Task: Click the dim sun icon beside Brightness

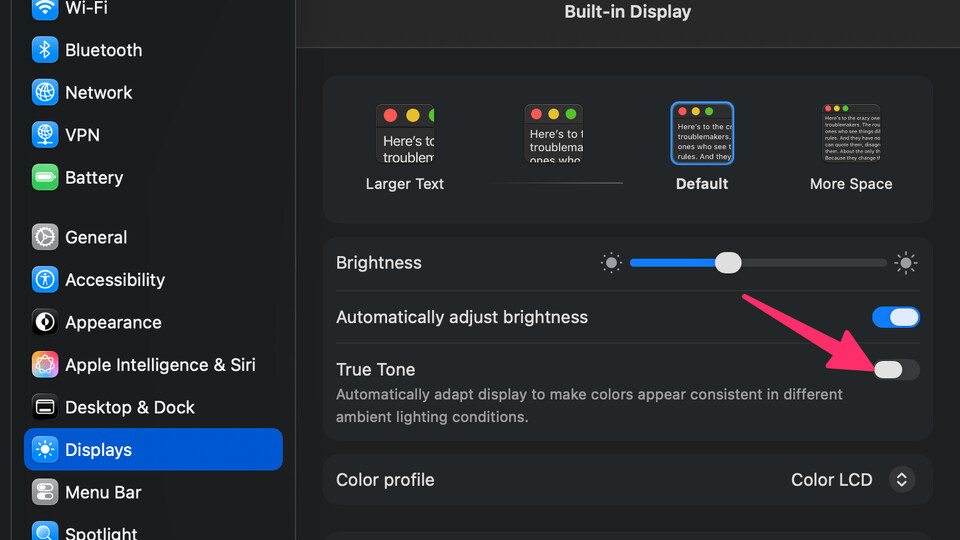Action: 610,263
